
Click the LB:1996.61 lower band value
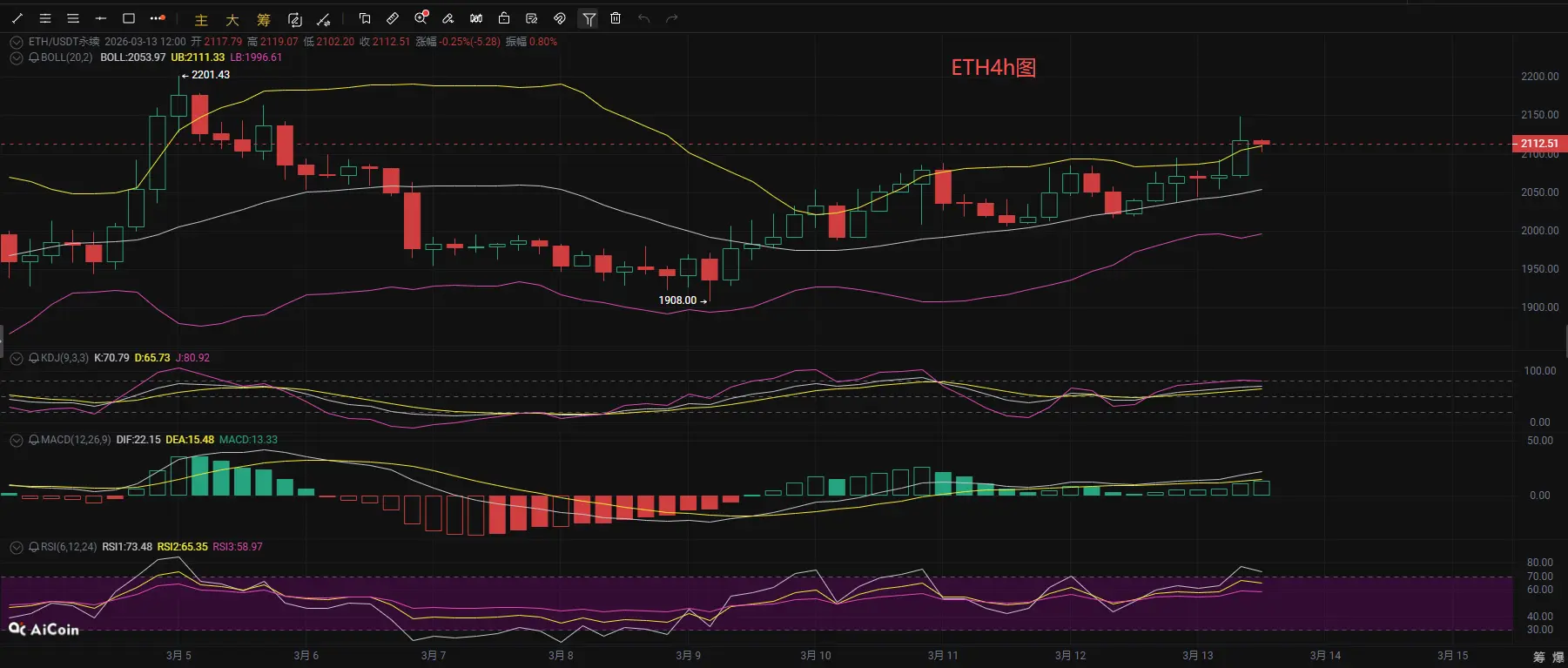coord(256,57)
